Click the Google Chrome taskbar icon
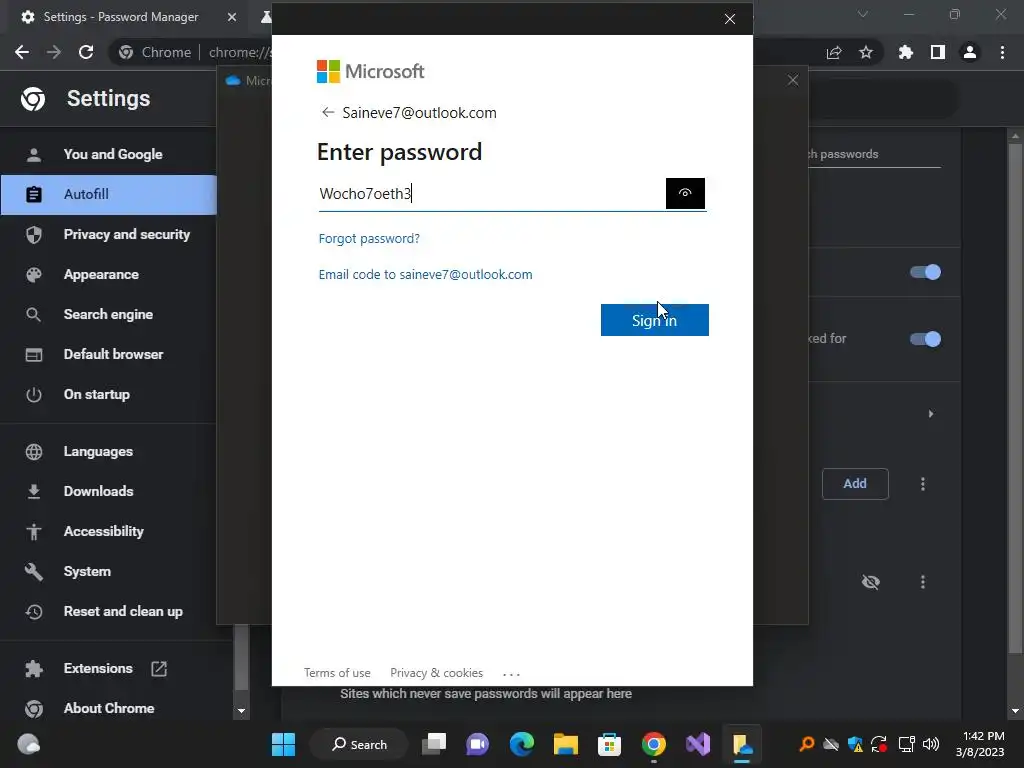The height and width of the screenshot is (768, 1024). pyautogui.click(x=654, y=744)
